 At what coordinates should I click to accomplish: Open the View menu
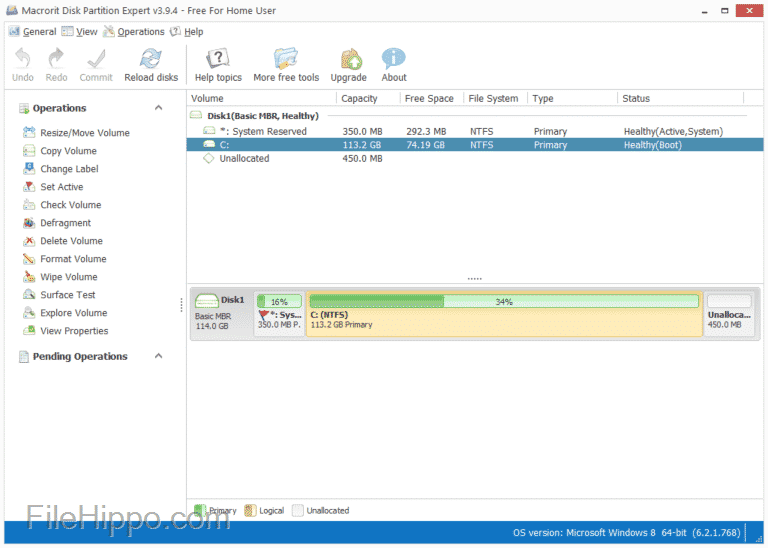(x=86, y=32)
